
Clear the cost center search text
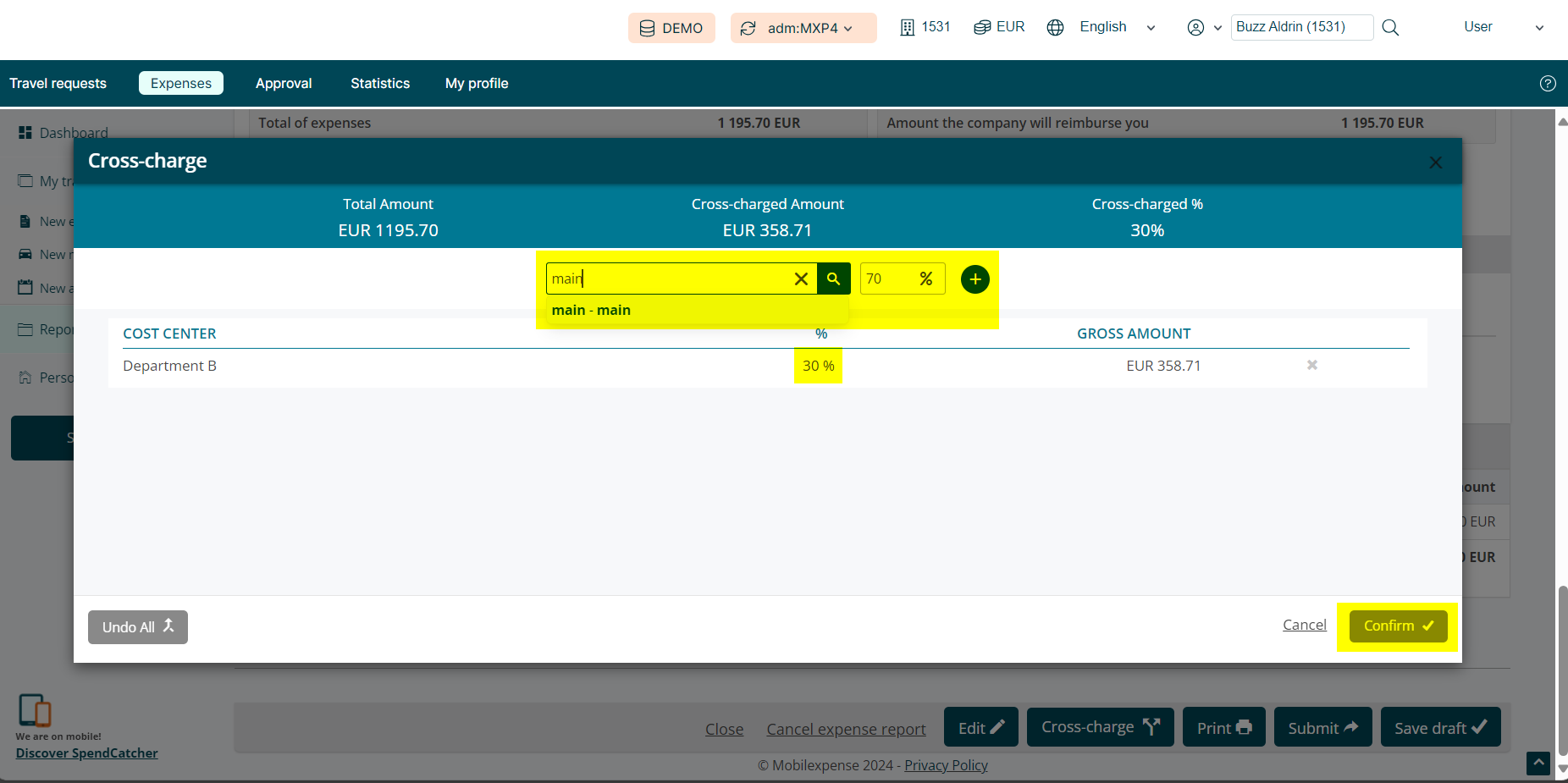coord(800,278)
